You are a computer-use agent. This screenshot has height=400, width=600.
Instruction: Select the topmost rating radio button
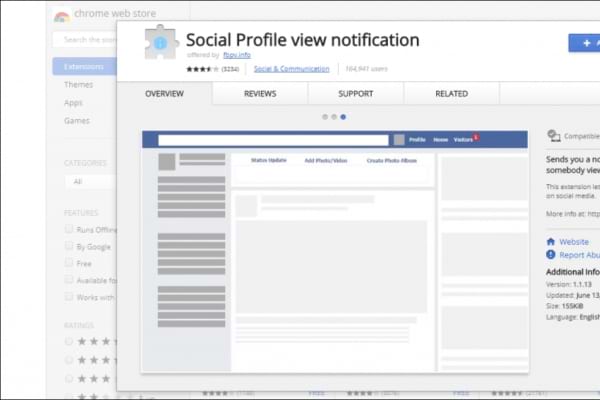(69, 341)
